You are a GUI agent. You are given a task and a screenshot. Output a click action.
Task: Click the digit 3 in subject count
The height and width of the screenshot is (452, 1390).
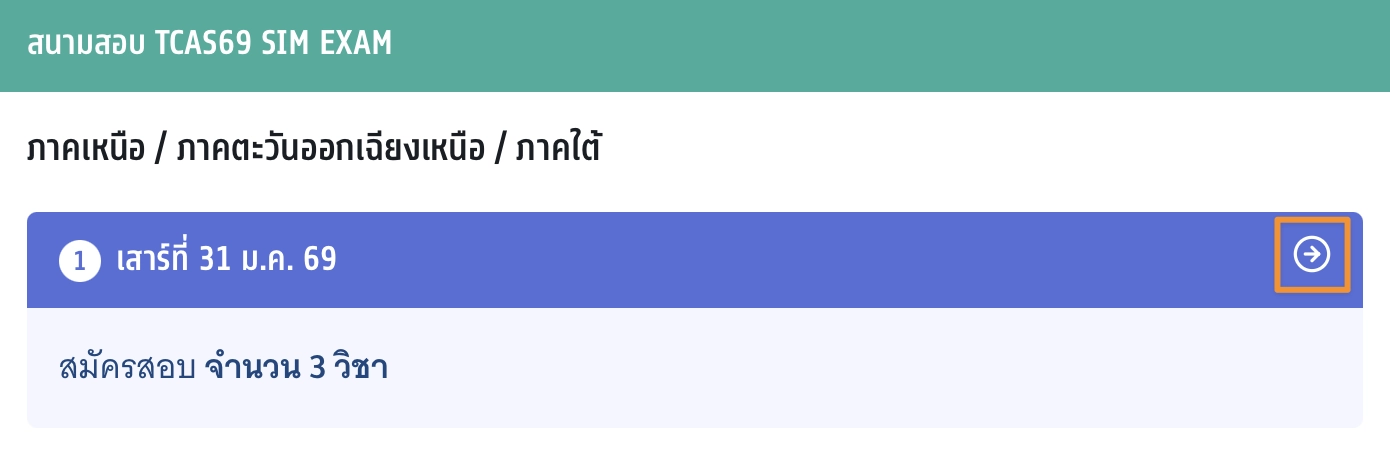coord(316,368)
